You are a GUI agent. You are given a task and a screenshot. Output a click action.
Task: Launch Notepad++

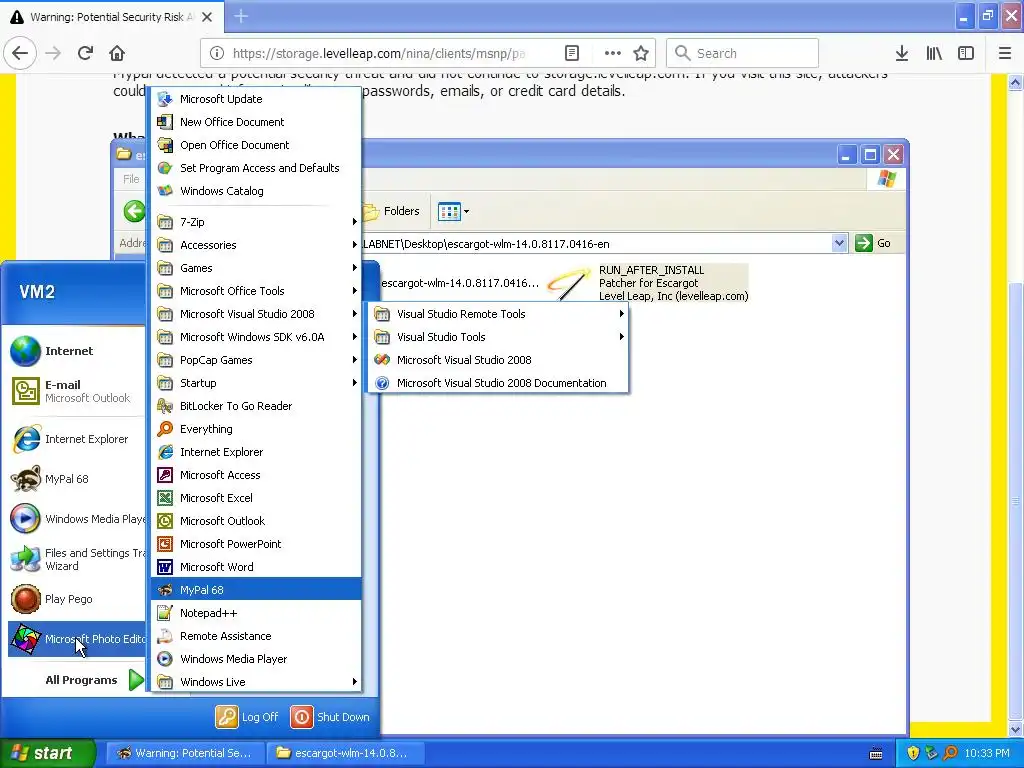255,613
